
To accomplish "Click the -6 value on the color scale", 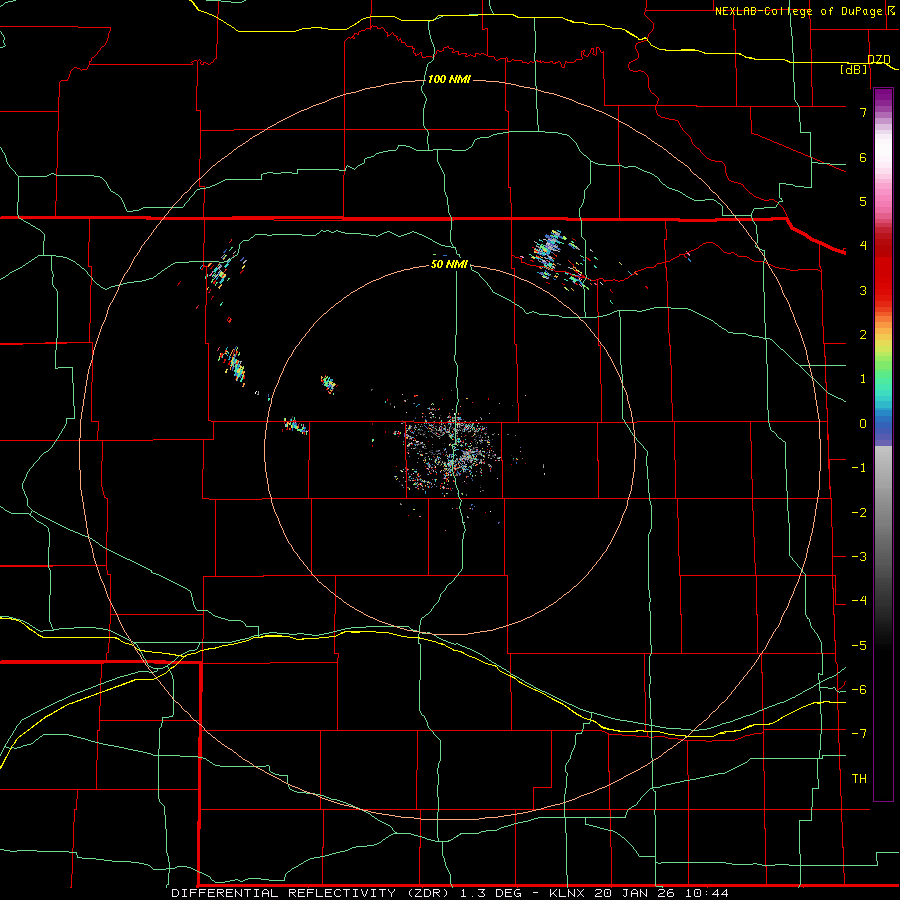I will 859,690.
